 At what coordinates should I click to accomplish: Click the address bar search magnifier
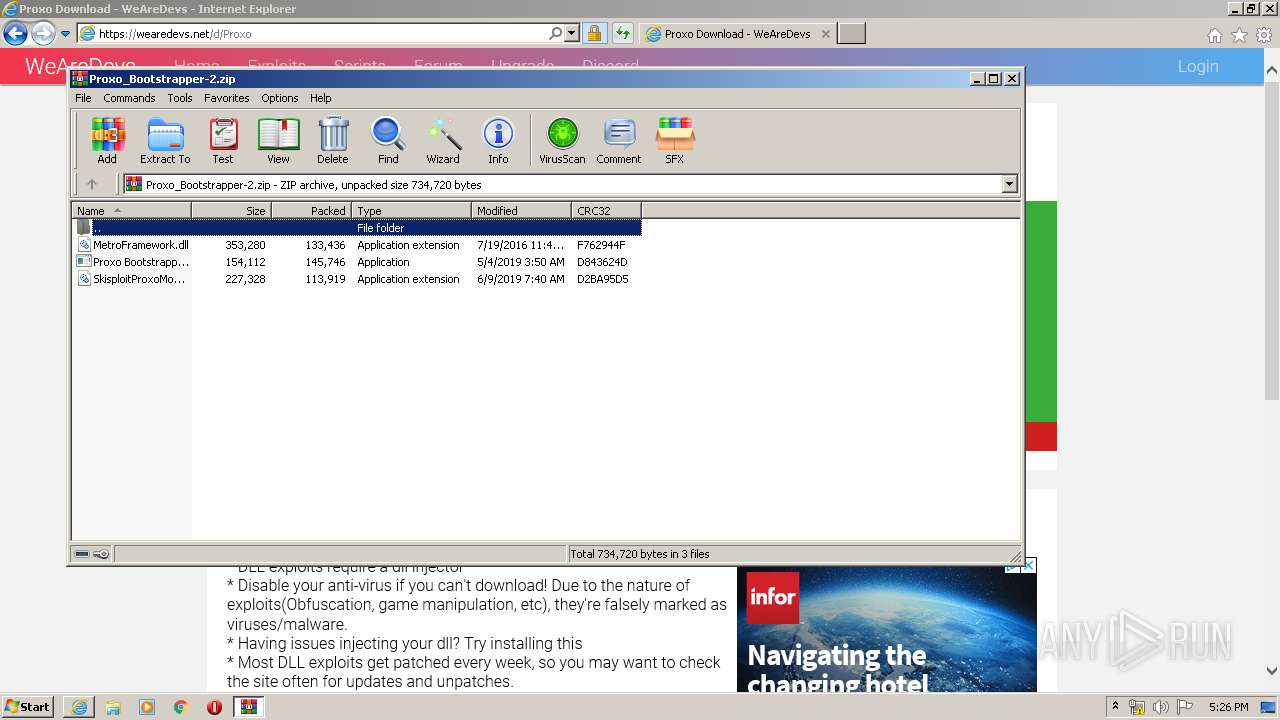[x=556, y=33]
